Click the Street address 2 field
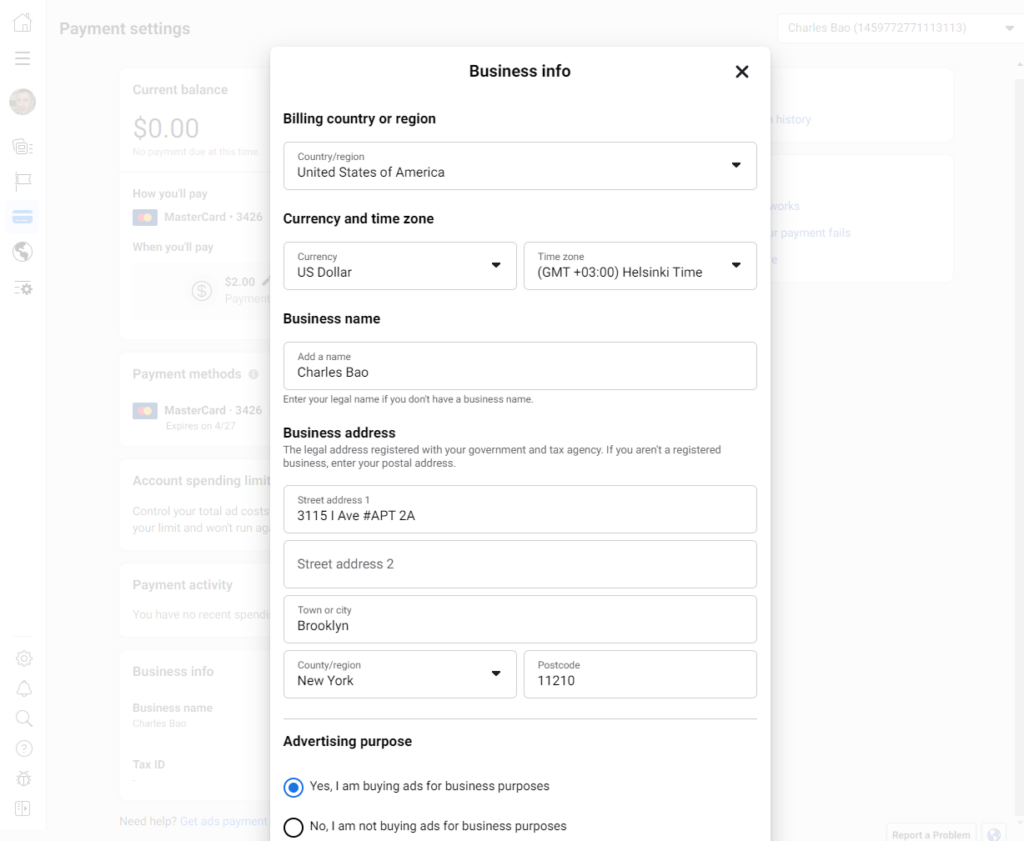Screen dimensions: 1024x841 pos(519,564)
